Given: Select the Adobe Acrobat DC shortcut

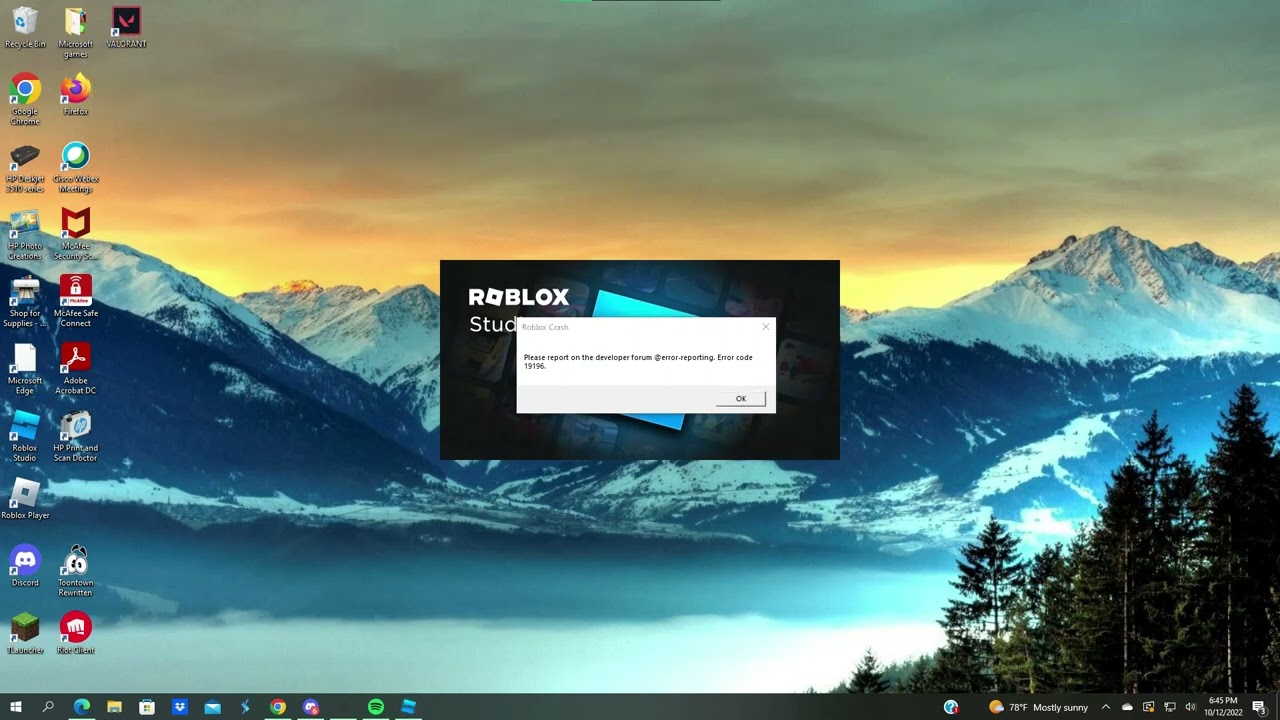Looking at the screenshot, I should 76,369.
